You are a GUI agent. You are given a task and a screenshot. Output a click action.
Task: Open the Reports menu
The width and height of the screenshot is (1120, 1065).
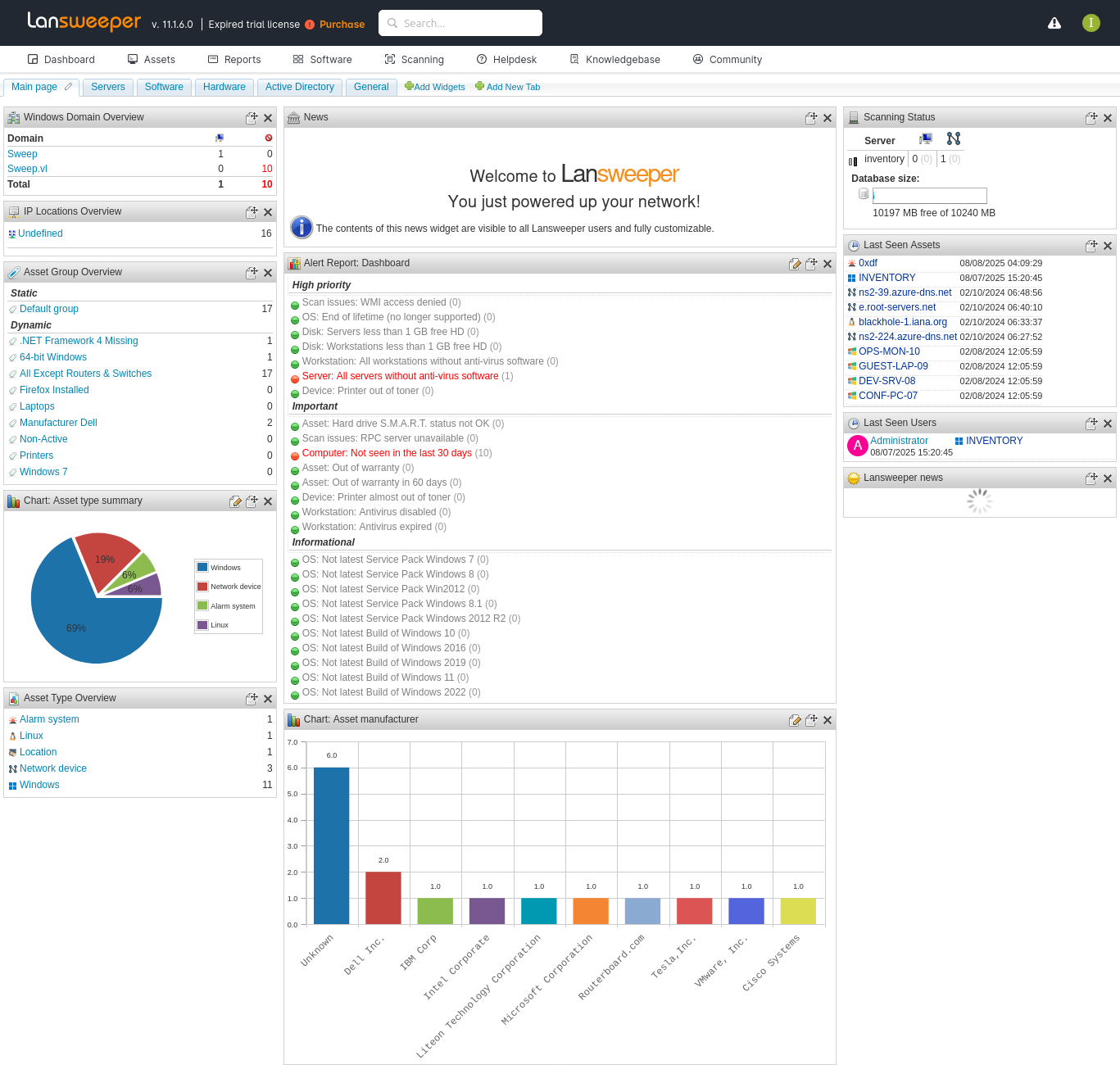[234, 60]
